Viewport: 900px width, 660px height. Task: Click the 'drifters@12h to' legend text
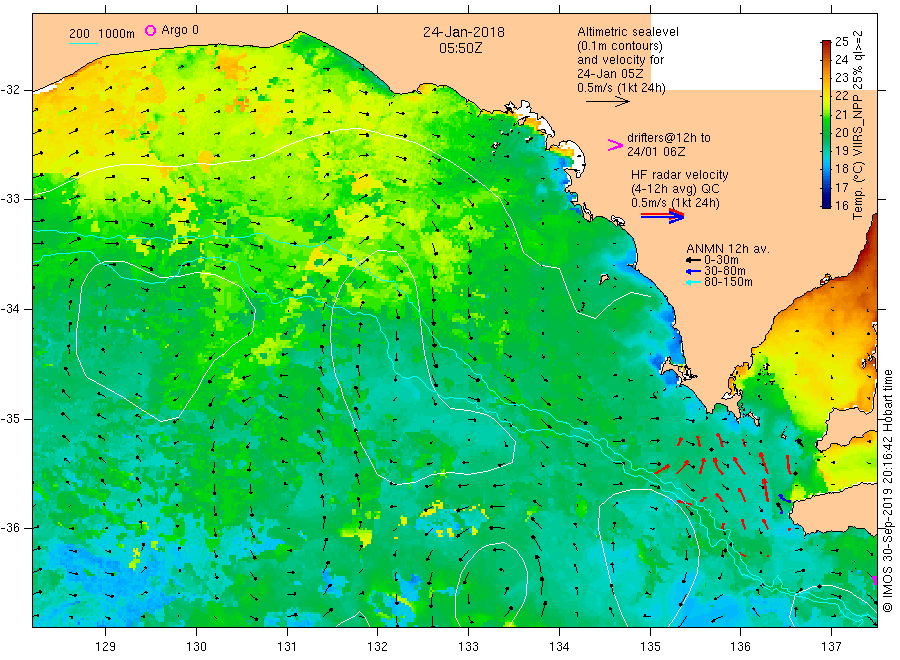point(669,138)
